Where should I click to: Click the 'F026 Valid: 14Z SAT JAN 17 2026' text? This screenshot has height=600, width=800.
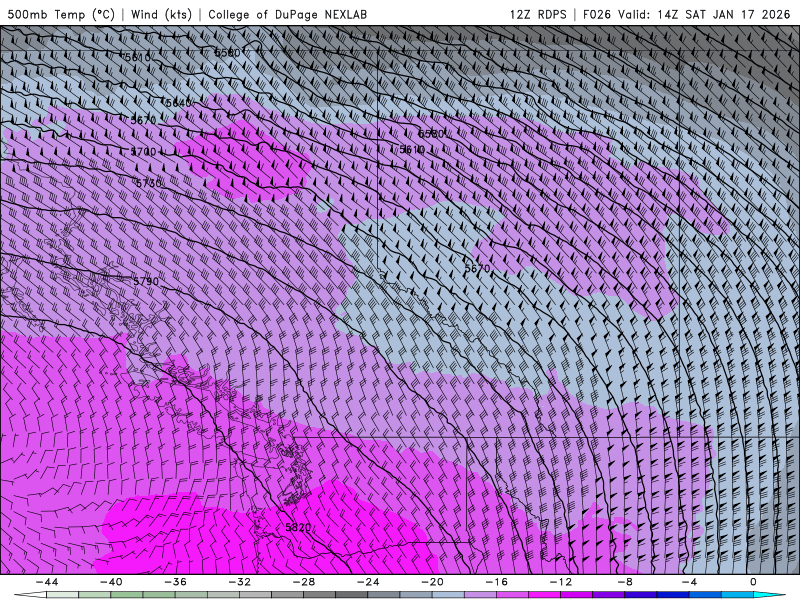pos(687,14)
